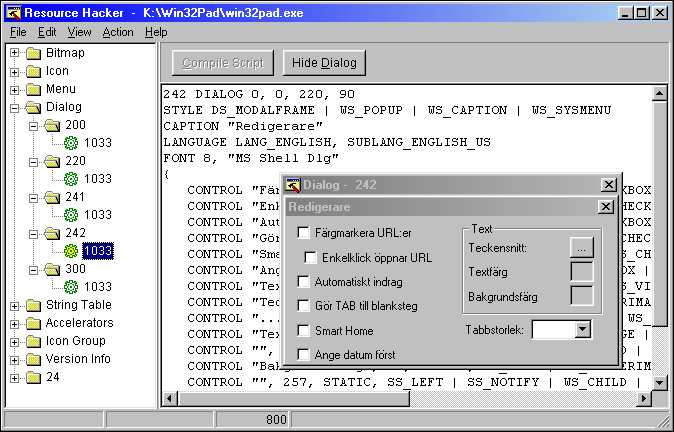Close the inner Redigerare dialog
This screenshot has width=674, height=432.
605,207
